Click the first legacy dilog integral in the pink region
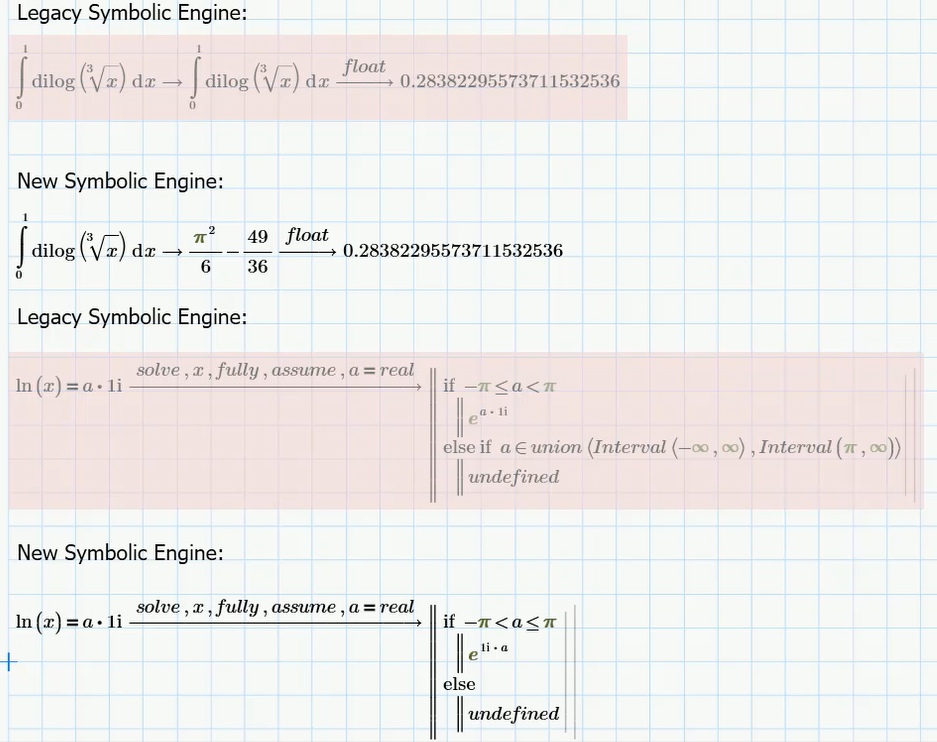Screen dimensions: 937x742 click(x=85, y=78)
